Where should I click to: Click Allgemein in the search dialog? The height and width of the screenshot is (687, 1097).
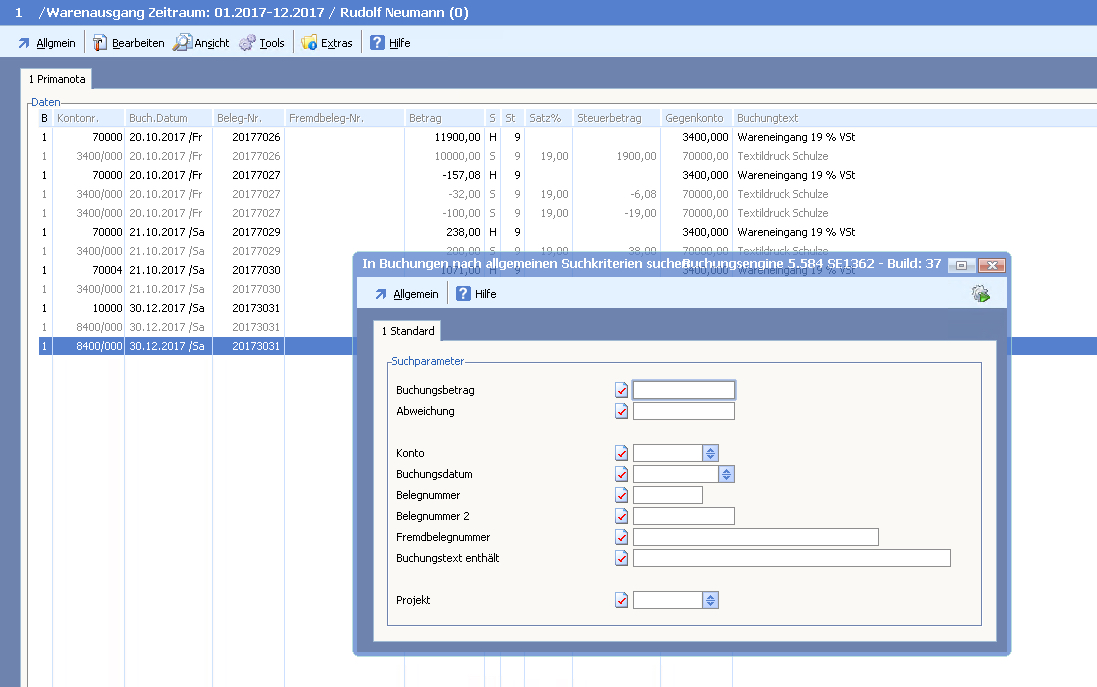tap(406, 294)
